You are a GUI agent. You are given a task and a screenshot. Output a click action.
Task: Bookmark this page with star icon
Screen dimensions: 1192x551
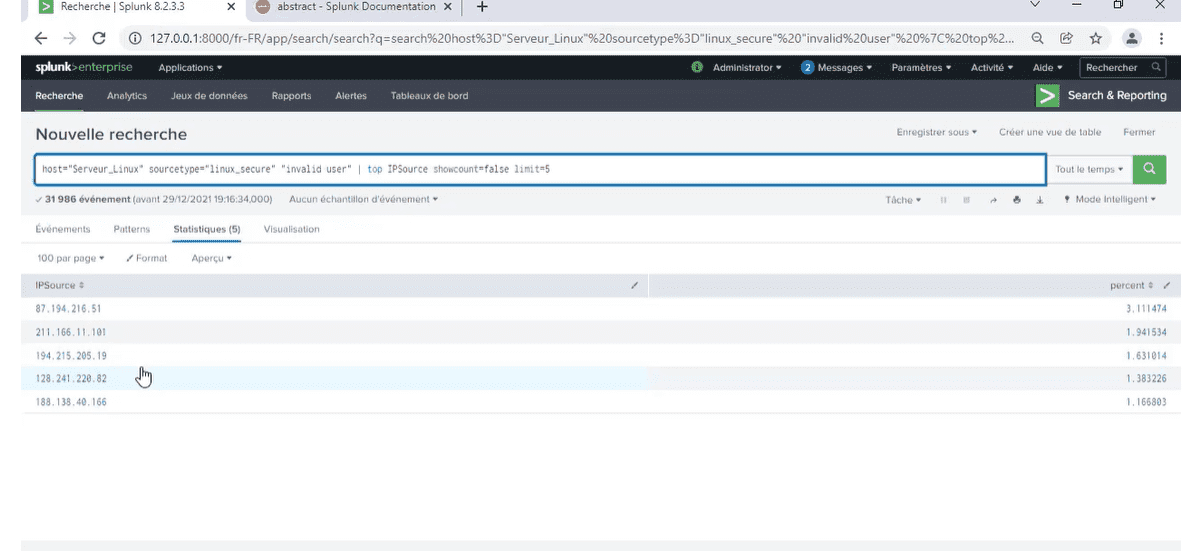1095,38
